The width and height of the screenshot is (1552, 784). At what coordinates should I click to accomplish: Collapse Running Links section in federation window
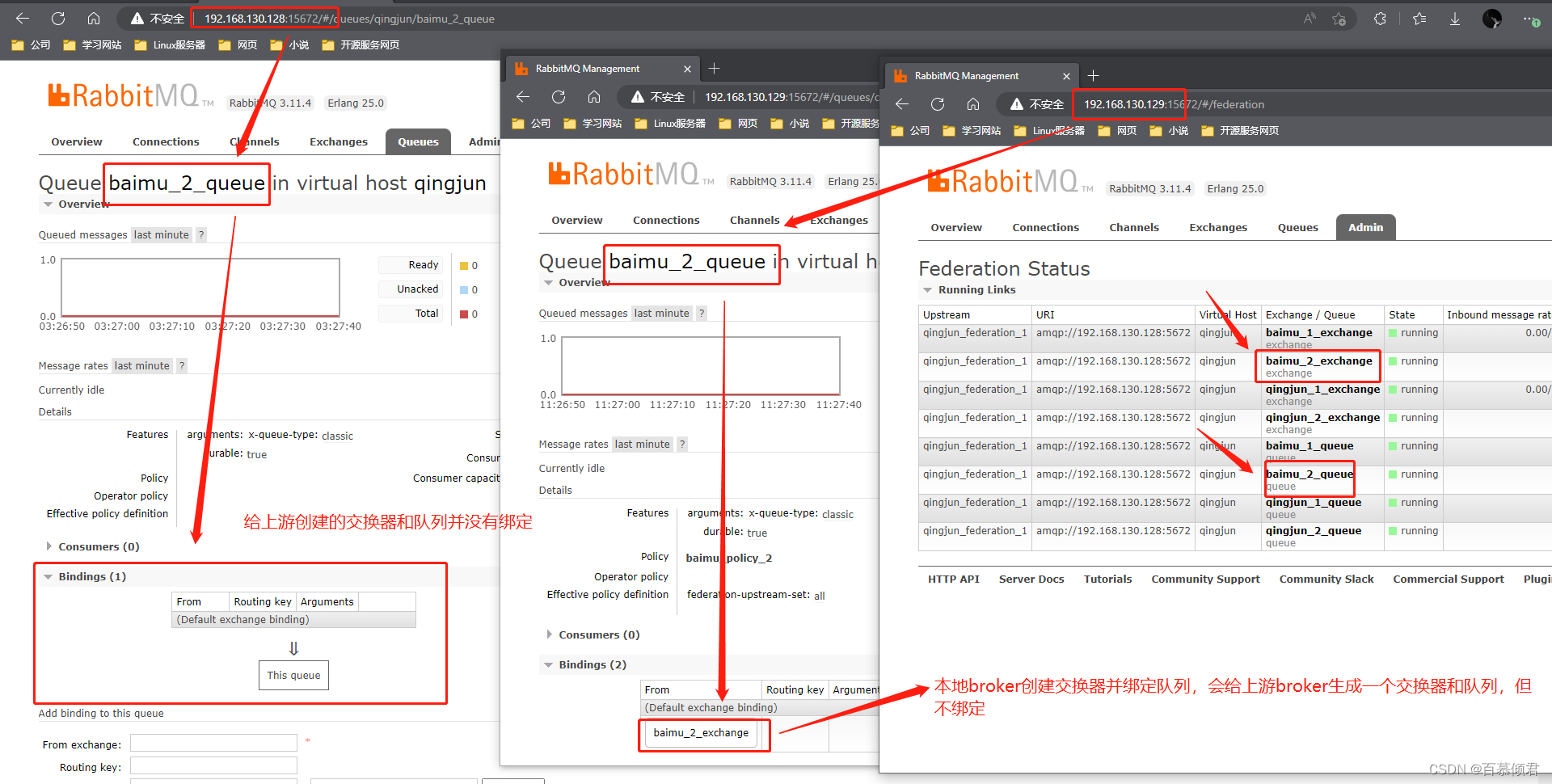click(x=969, y=290)
